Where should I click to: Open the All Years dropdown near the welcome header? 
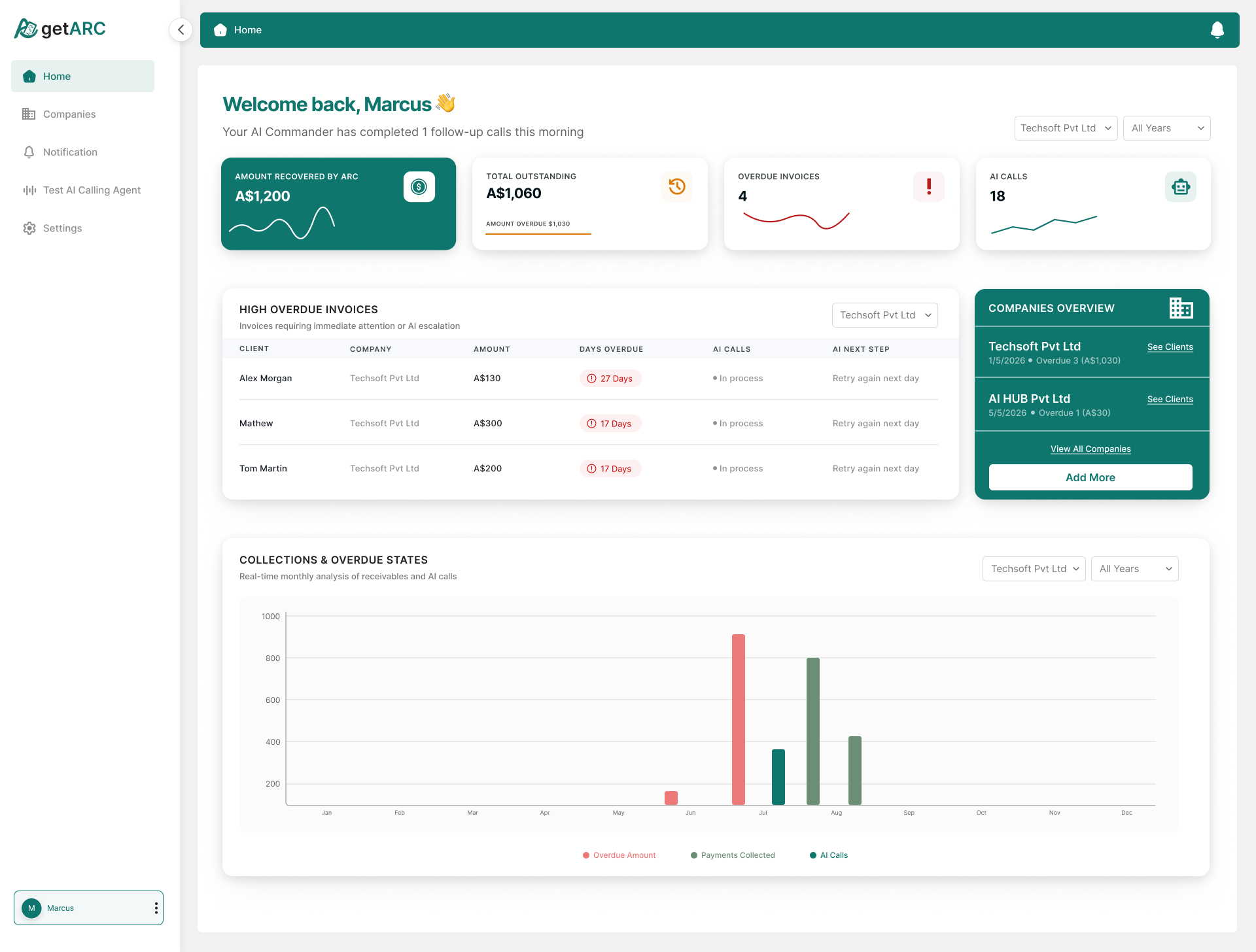[1166, 128]
